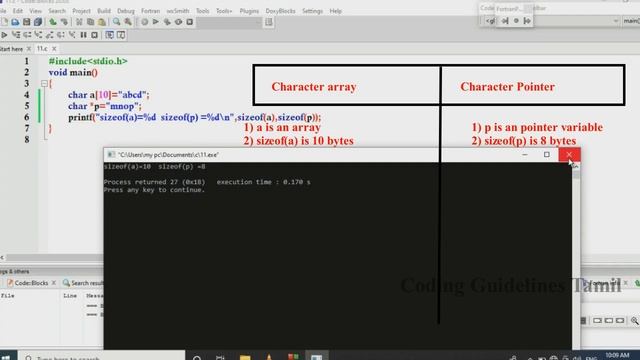The width and height of the screenshot is (640, 360).
Task: Click the Task View taskbar icon
Action: pyautogui.click(x=220, y=357)
